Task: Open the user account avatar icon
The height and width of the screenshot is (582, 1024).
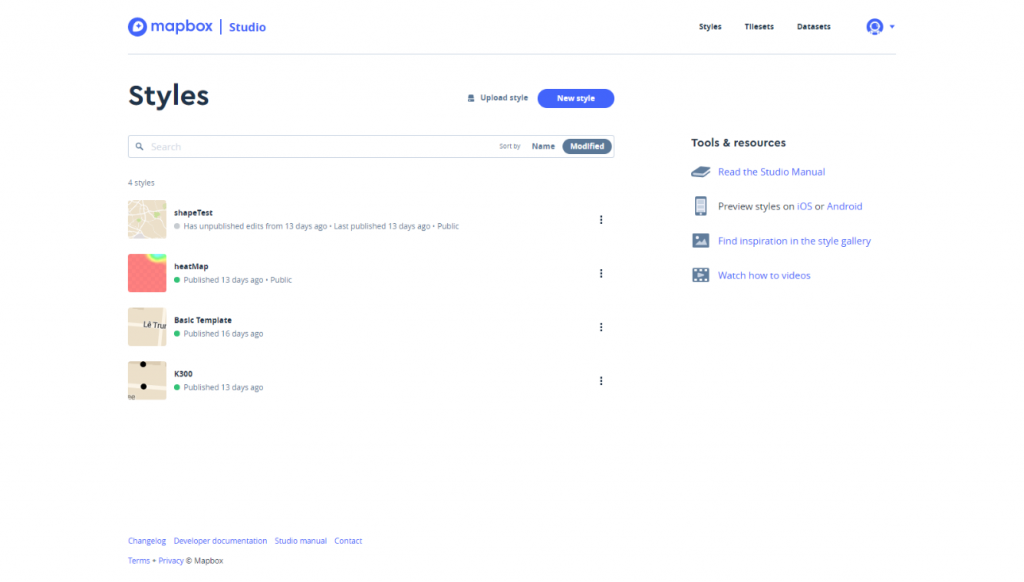Action: (874, 27)
